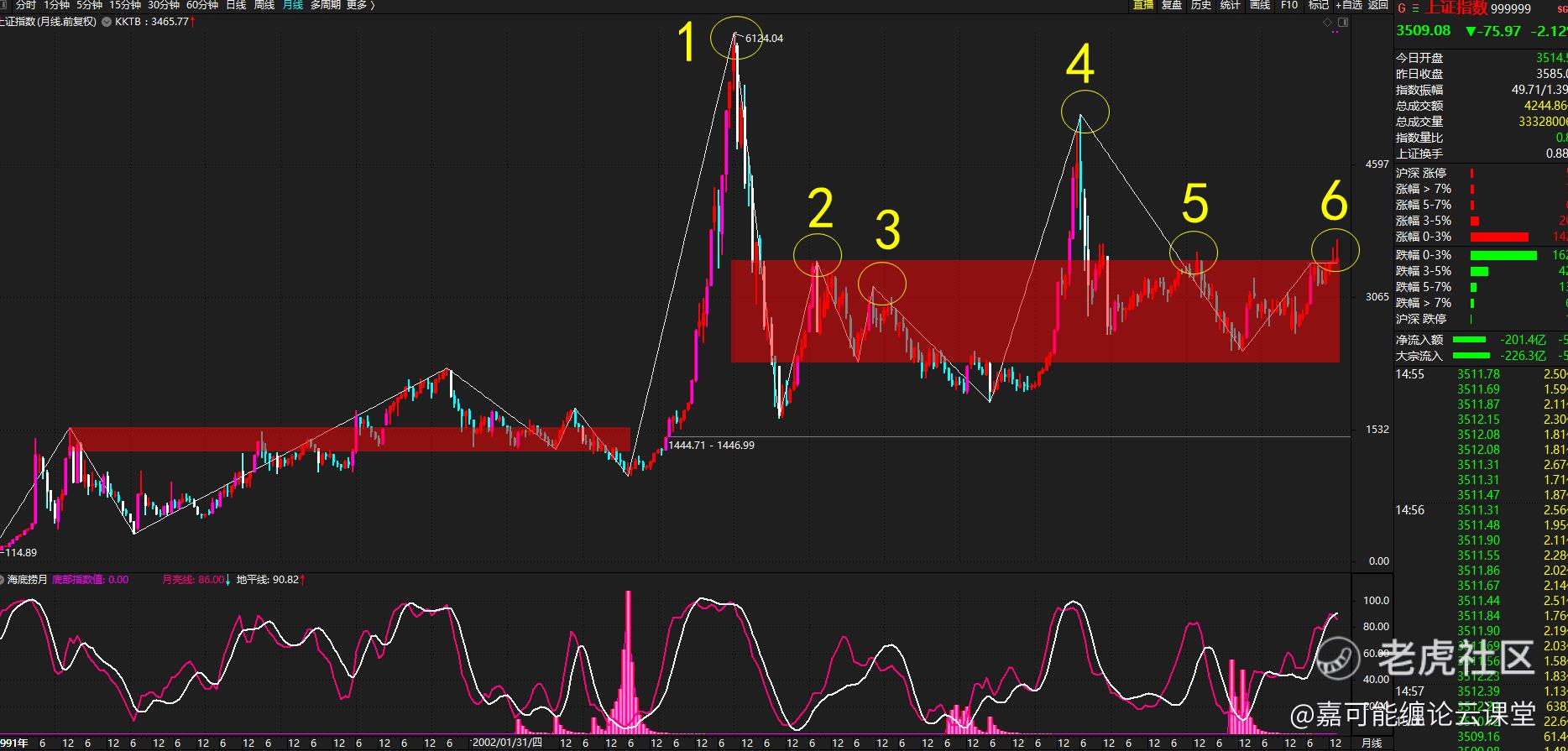
Task: Open the 复盘 replay function
Action: 1172,5
